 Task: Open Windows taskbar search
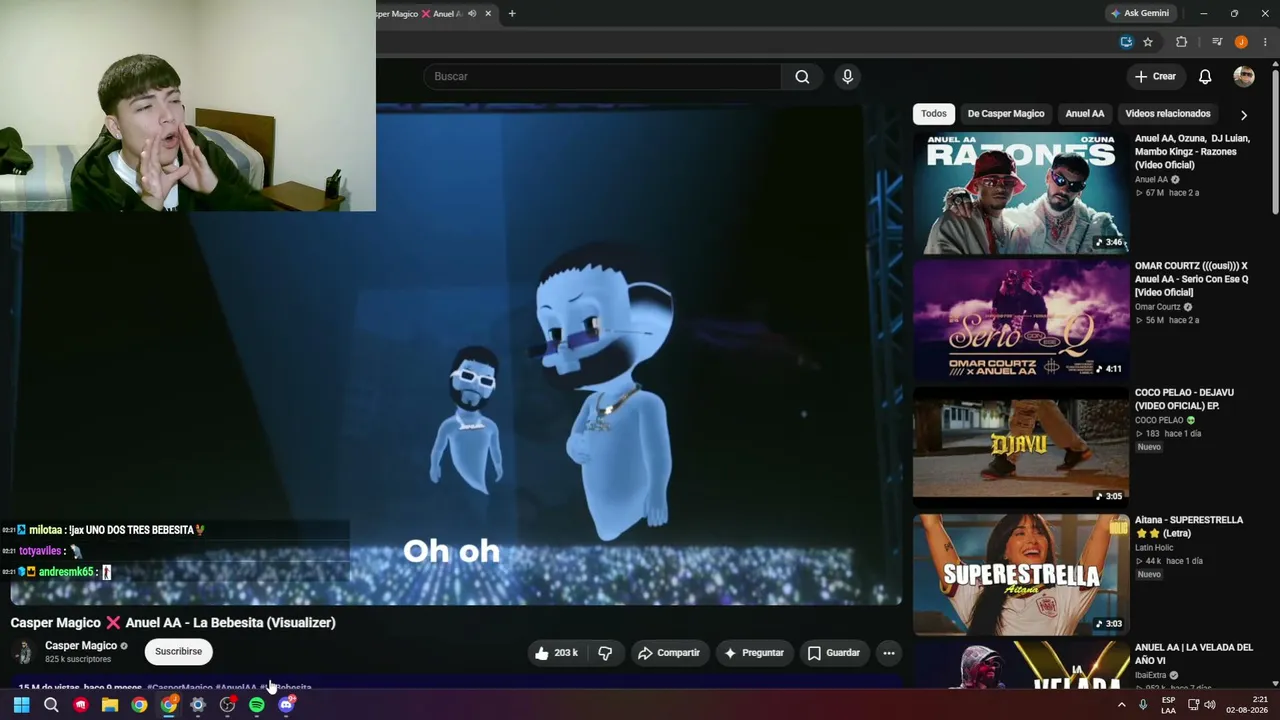pos(51,705)
